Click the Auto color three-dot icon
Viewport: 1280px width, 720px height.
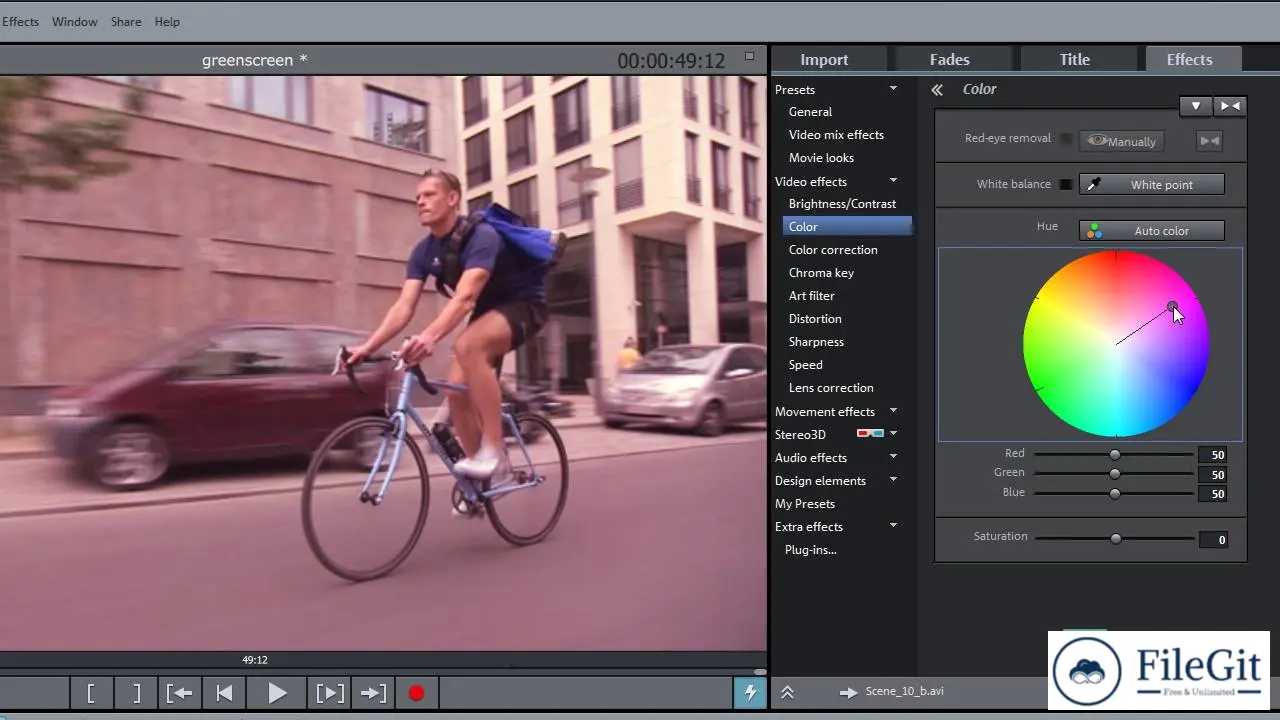coord(1095,231)
